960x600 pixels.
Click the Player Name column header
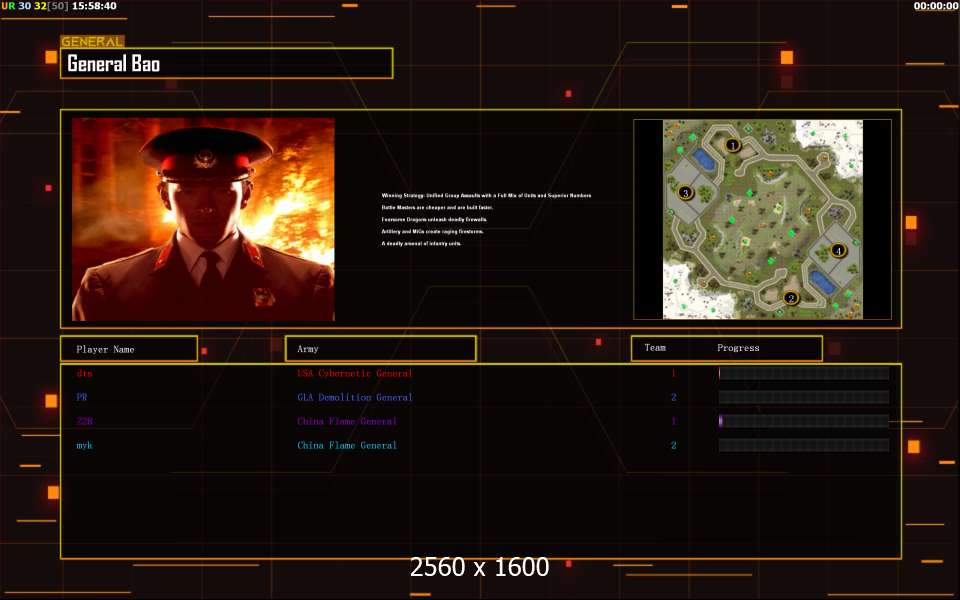128,349
